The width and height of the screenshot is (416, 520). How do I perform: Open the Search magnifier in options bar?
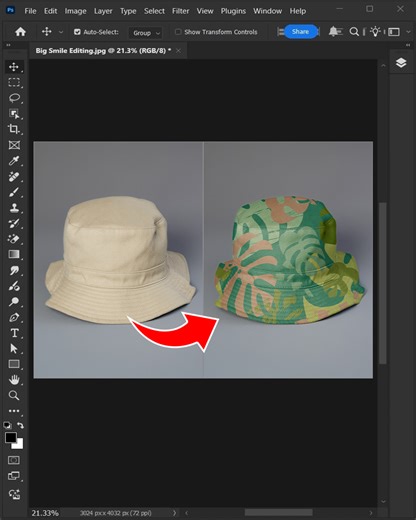(x=354, y=32)
